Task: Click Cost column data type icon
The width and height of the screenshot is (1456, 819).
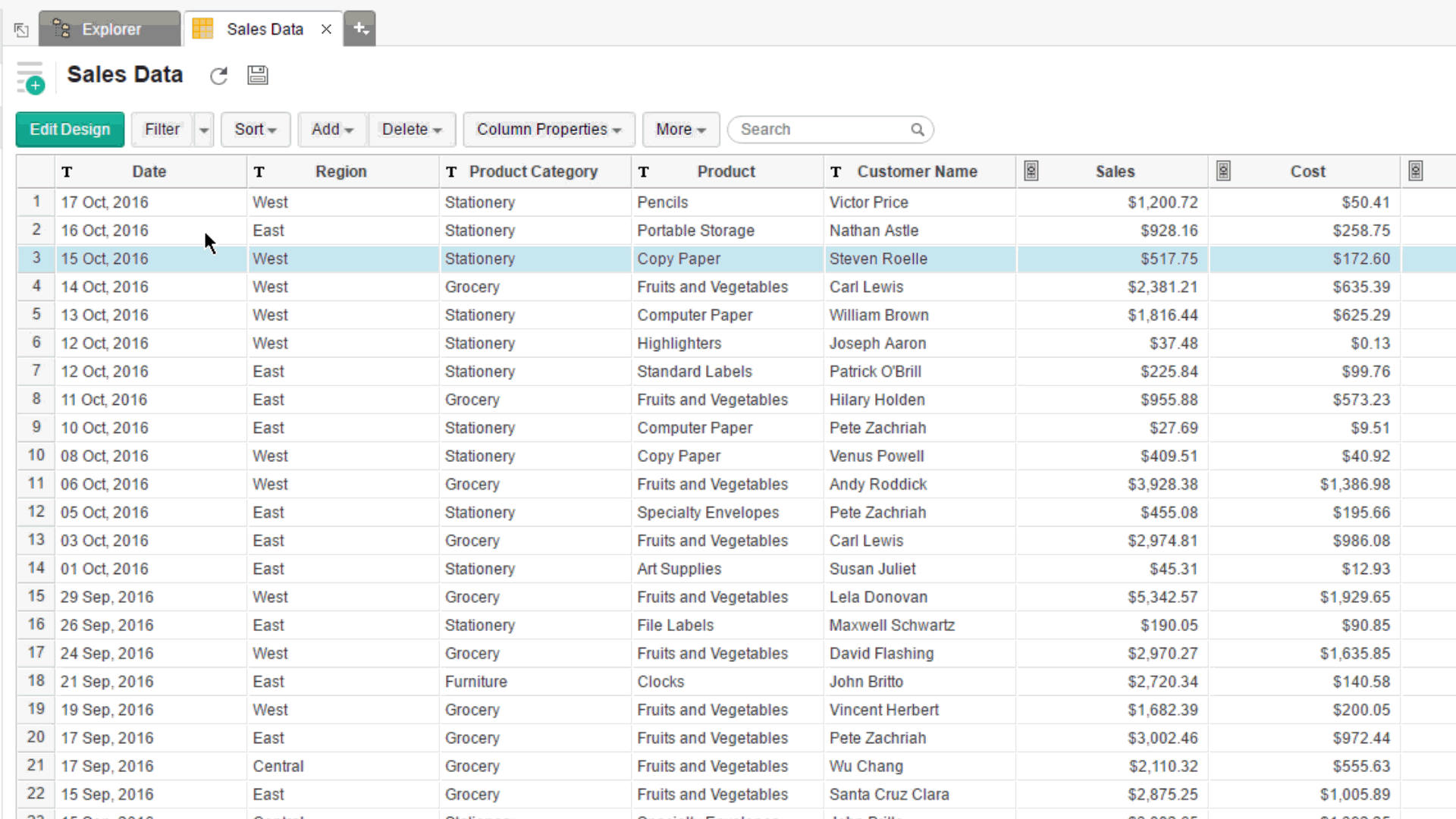Action: tap(1223, 171)
